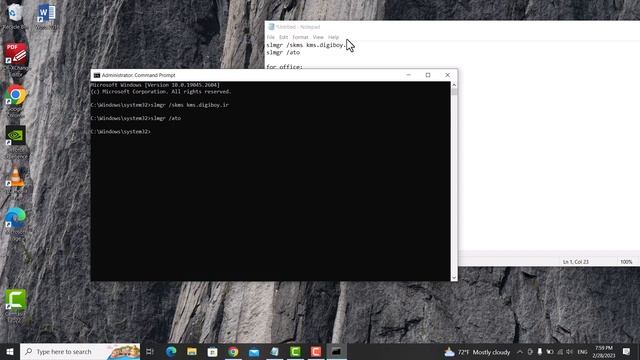
Task: Open the Microsoft Edge desktop shortcut
Action: (x=16, y=223)
